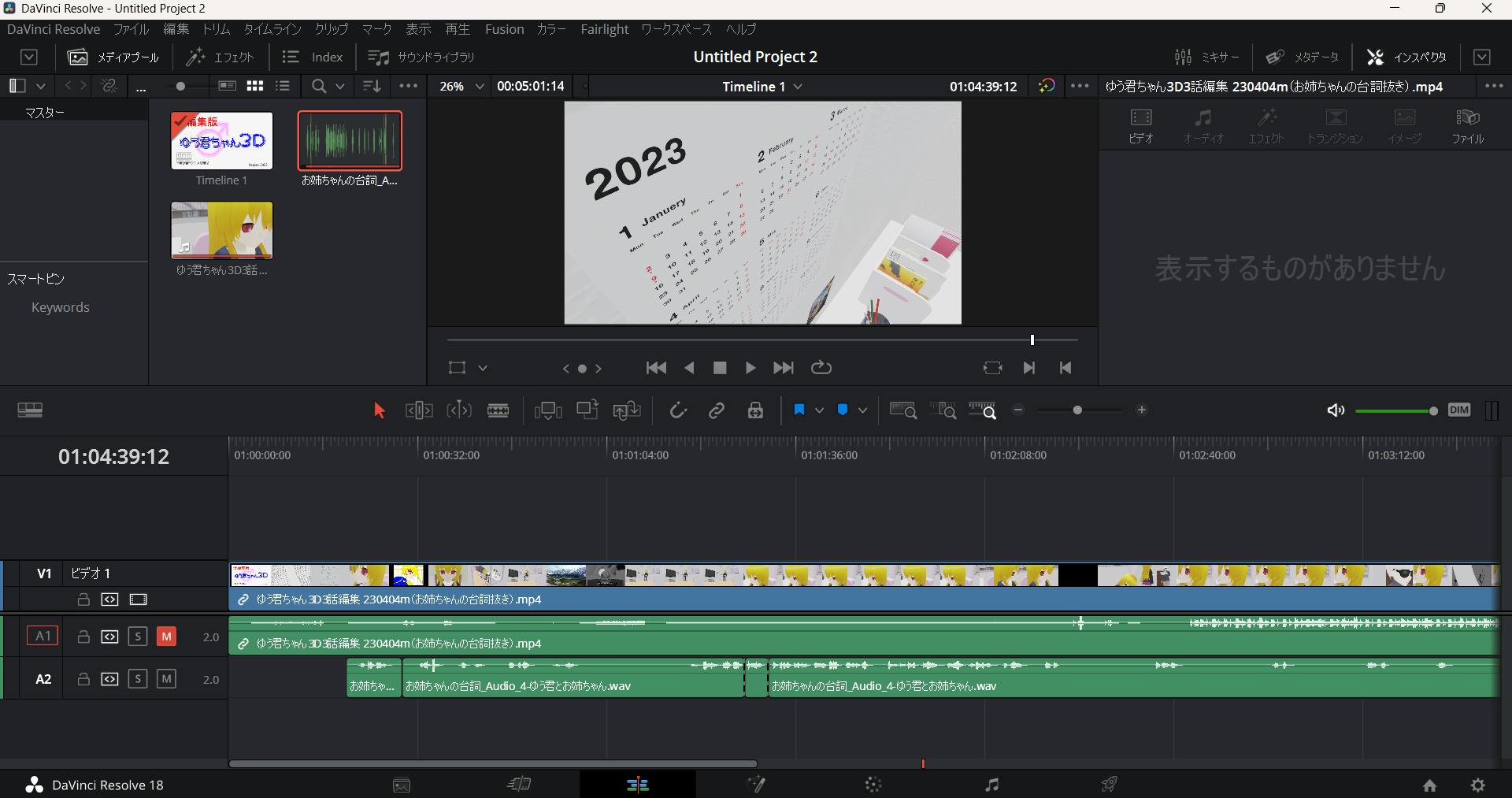Select the arrow Selection mode tool
1512x798 pixels.
(x=379, y=410)
